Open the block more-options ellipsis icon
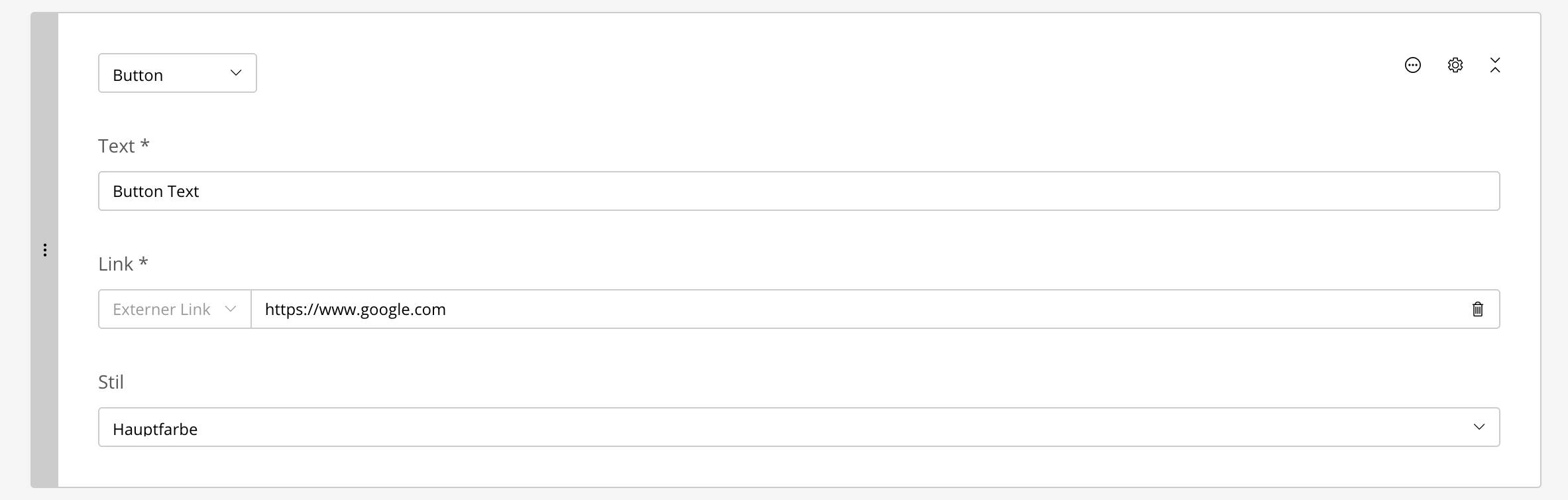This screenshot has width=1568, height=500. point(1413,65)
